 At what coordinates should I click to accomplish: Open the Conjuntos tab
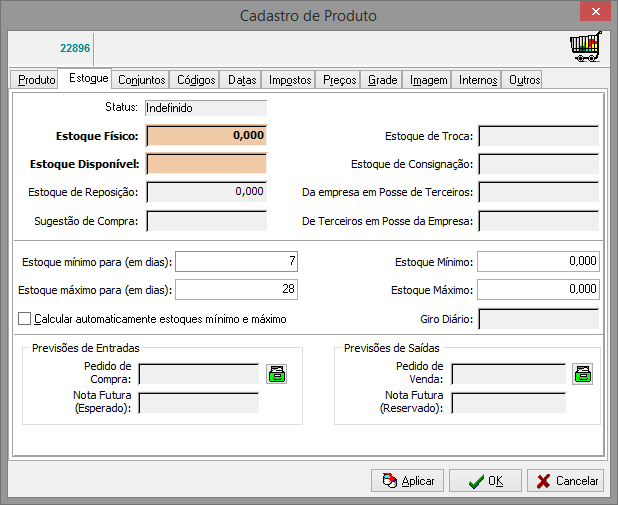pyautogui.click(x=141, y=80)
